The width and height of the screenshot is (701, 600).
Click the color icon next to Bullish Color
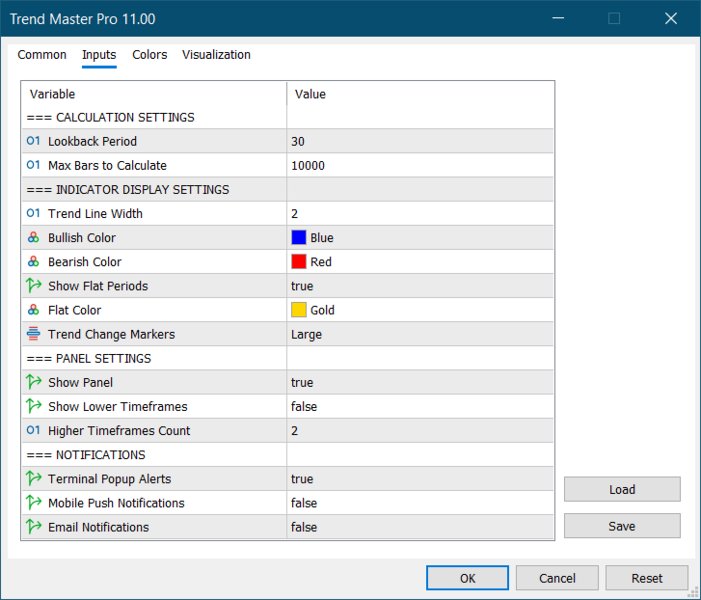(x=34, y=238)
